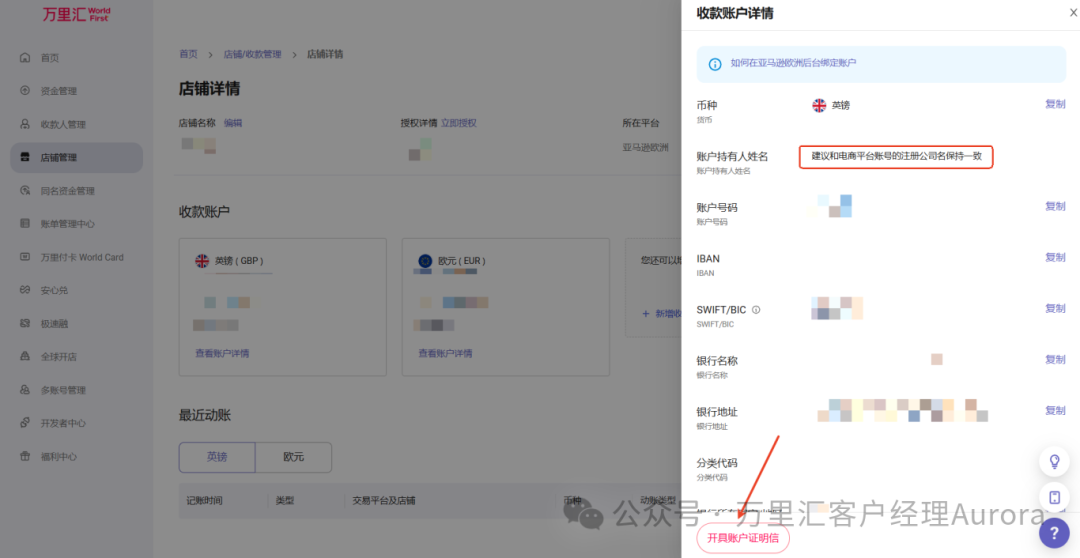Click the floating lightbulb tips icon
The height and width of the screenshot is (558, 1080).
[x=1054, y=461]
